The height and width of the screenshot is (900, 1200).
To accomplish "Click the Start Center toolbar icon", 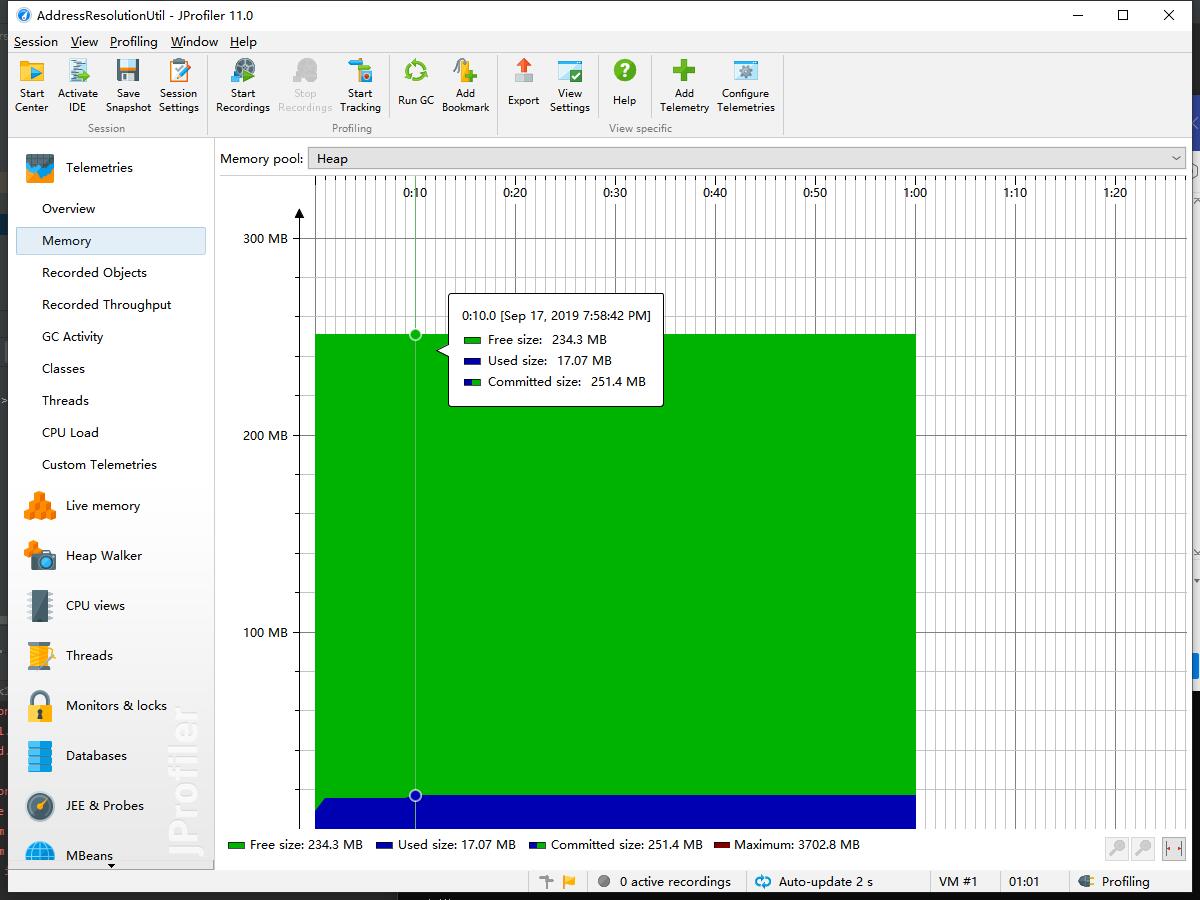I will coord(32,84).
